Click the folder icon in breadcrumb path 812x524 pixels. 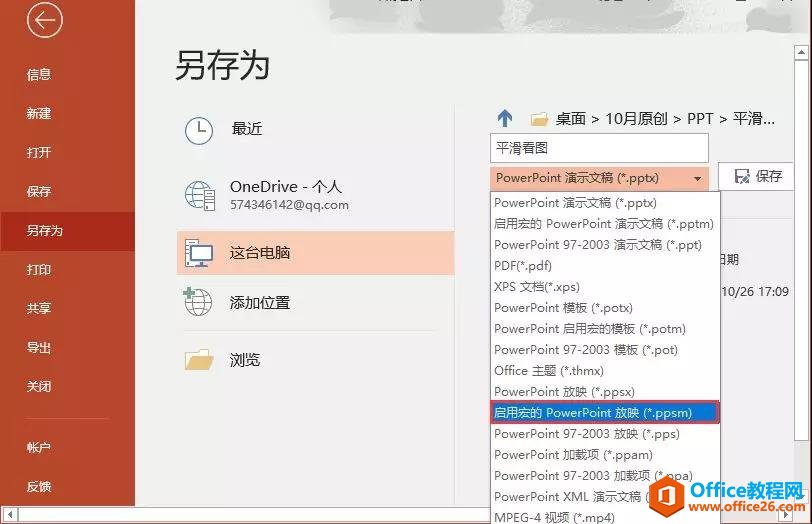point(539,119)
